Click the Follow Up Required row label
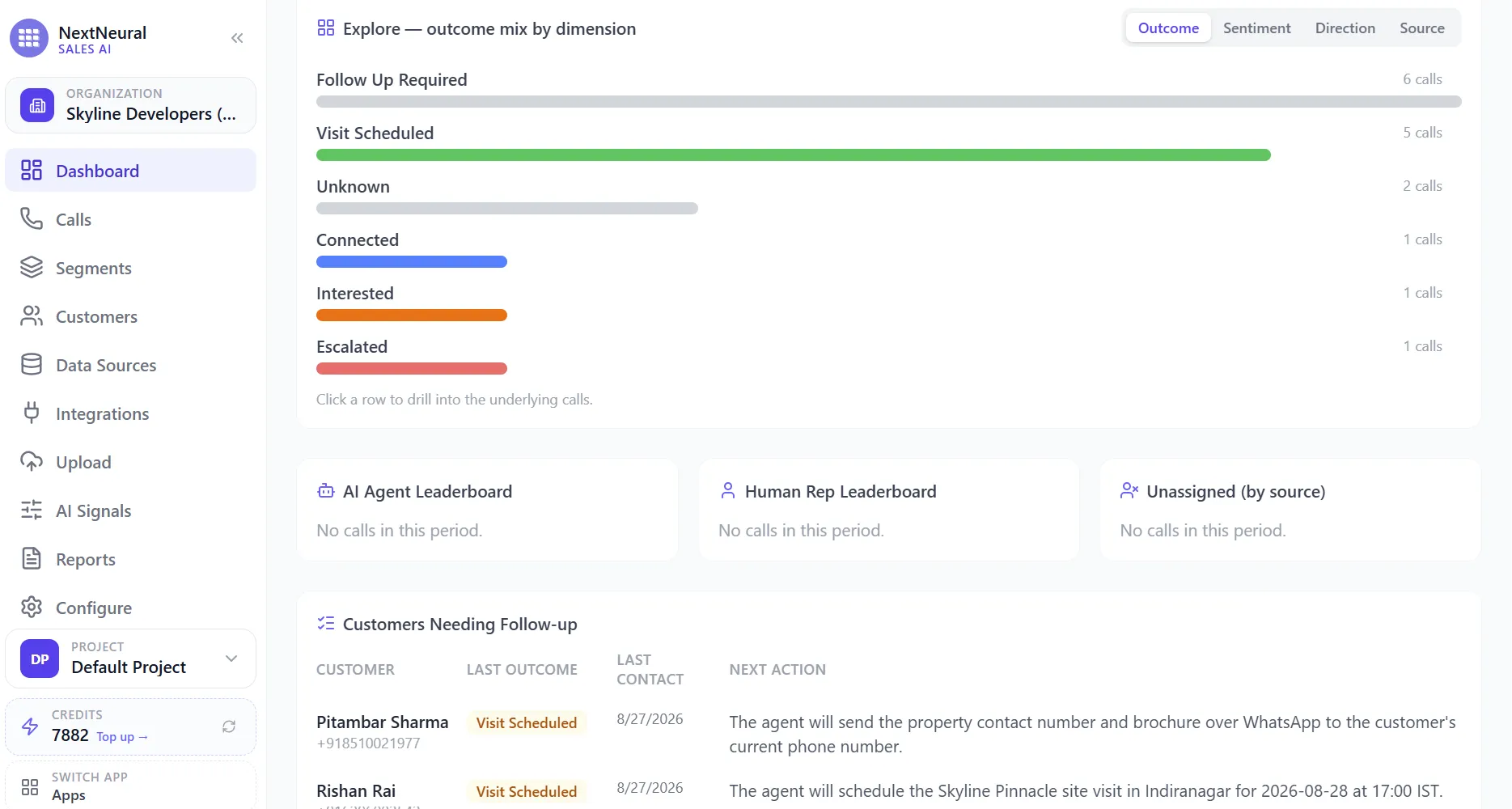 pyautogui.click(x=392, y=79)
